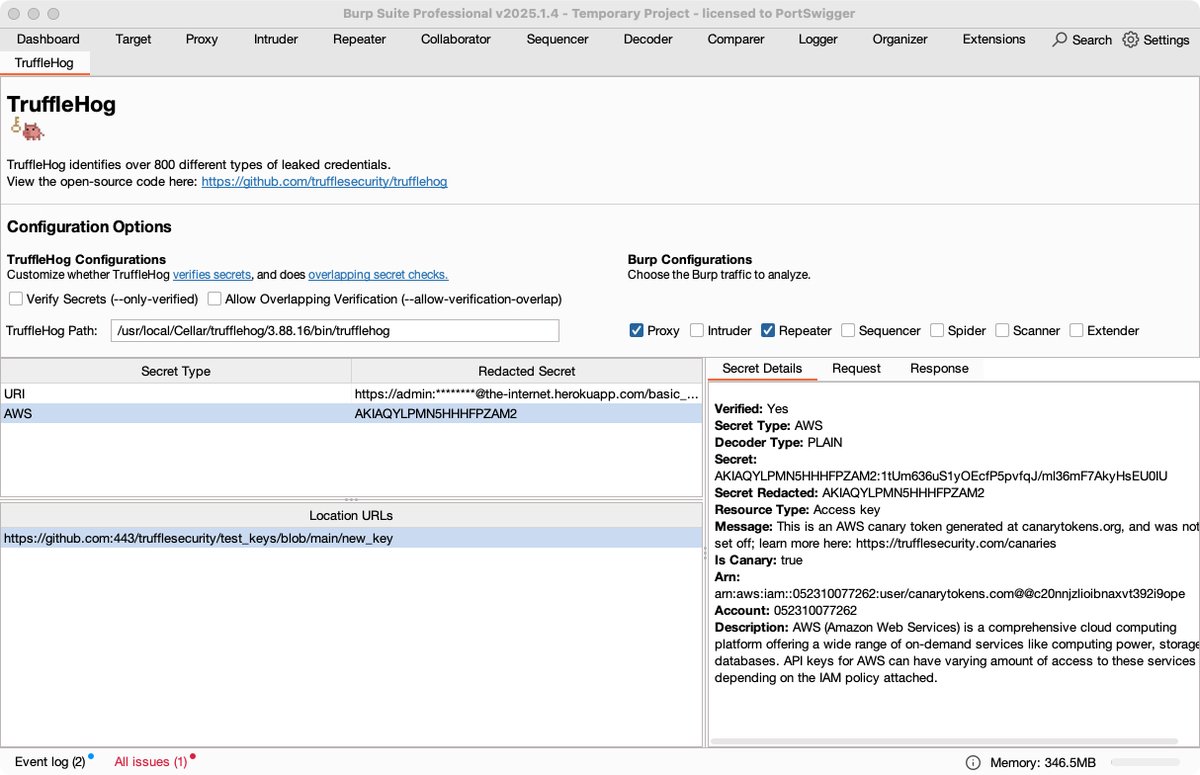Click the memory info icon in status bar
The height and width of the screenshot is (775, 1200).
(971, 762)
